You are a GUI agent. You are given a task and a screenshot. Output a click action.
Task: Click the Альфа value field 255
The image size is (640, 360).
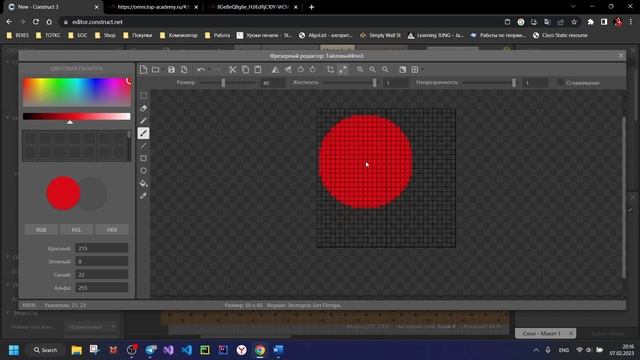click(x=102, y=288)
